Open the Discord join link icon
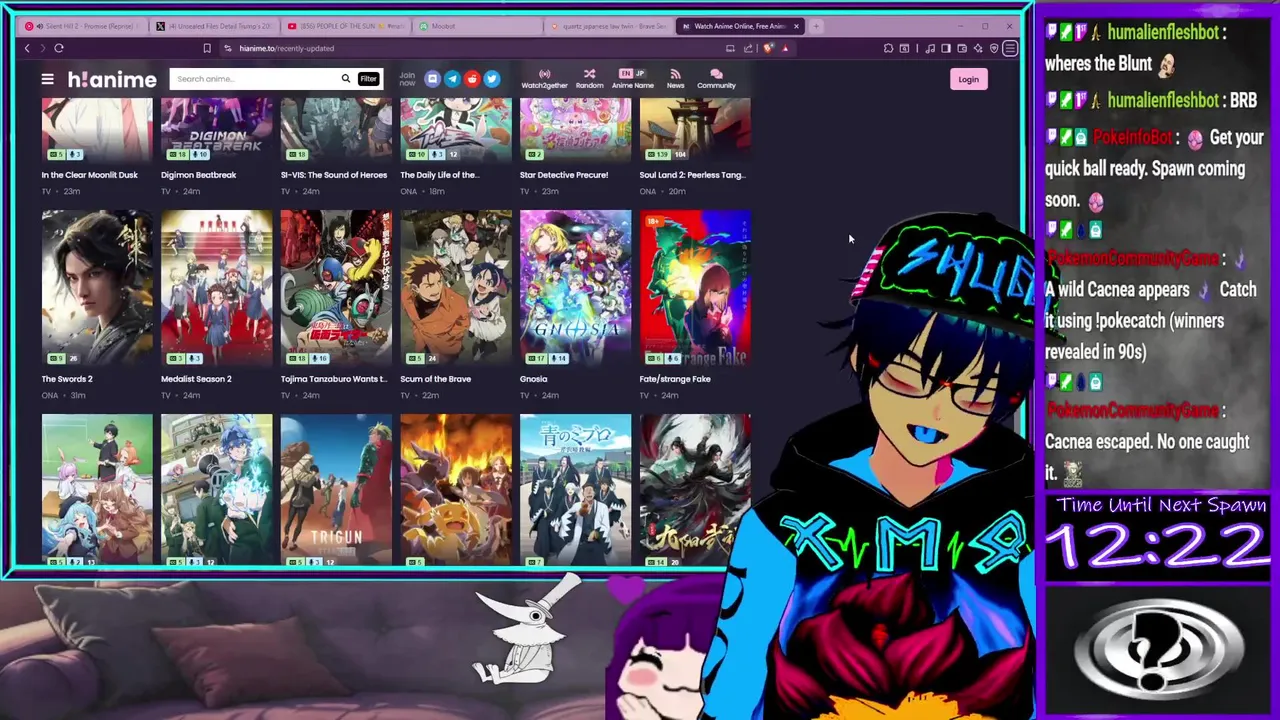Screen dimensions: 1280x720 coord(432,79)
